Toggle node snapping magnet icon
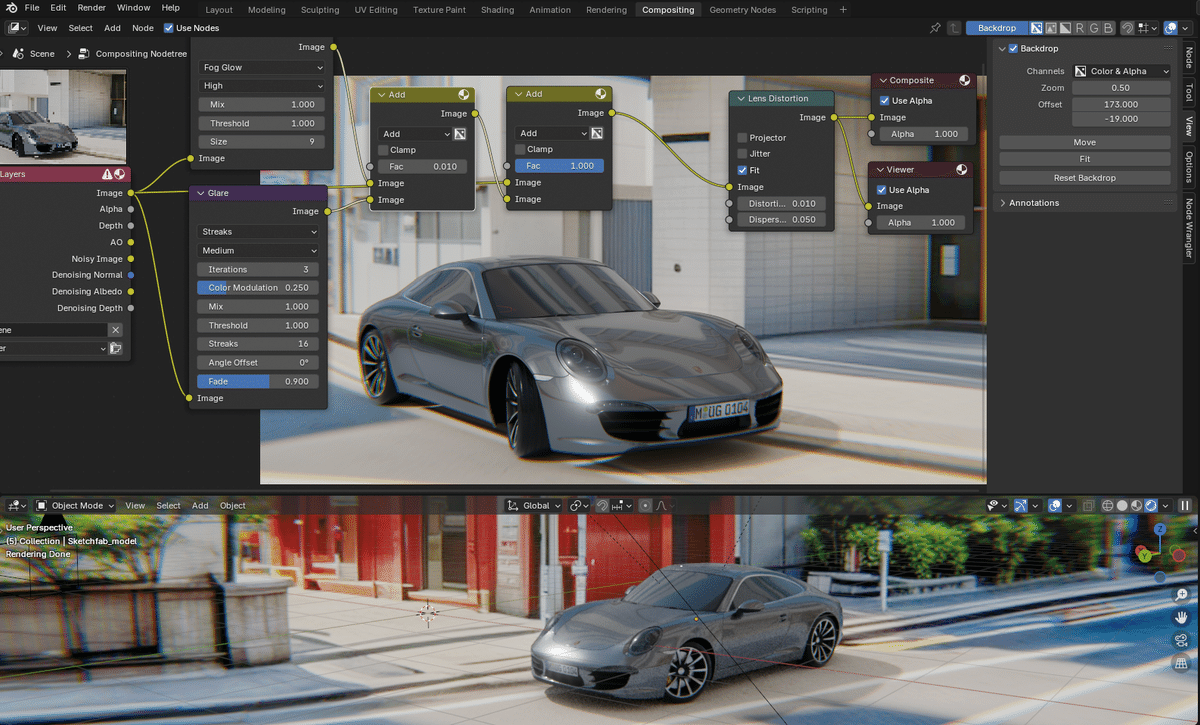This screenshot has height=725, width=1200. (x=1127, y=28)
